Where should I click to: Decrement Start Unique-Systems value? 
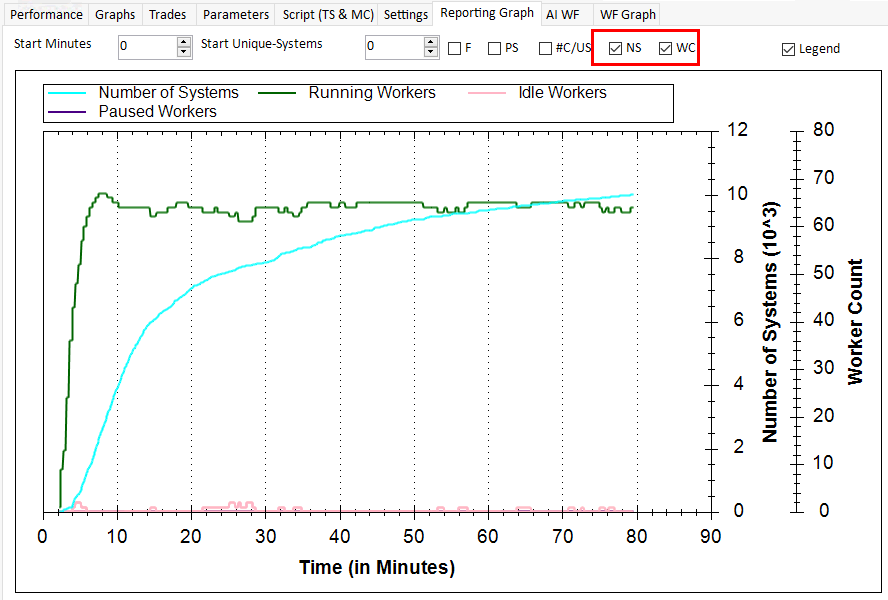[x=431, y=52]
